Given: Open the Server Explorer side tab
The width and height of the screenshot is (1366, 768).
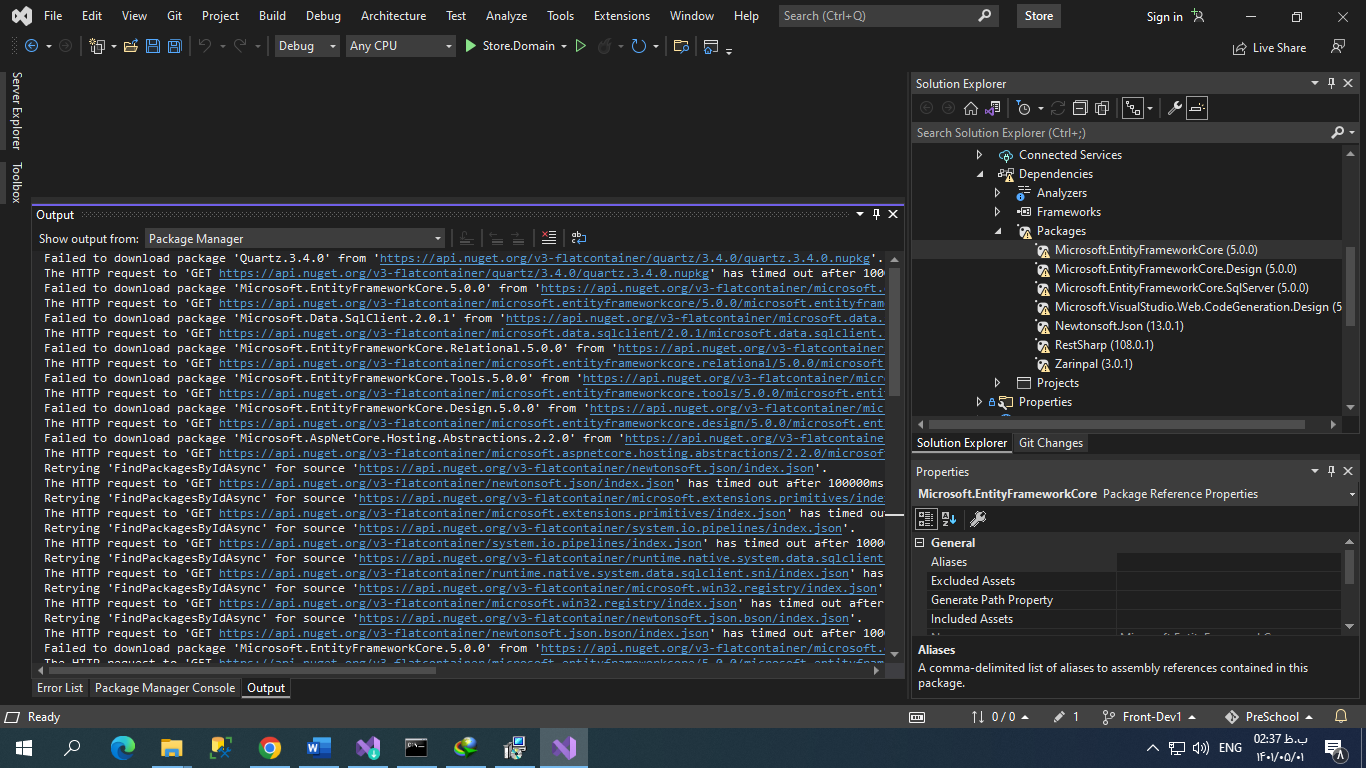Looking at the screenshot, I should [16, 111].
